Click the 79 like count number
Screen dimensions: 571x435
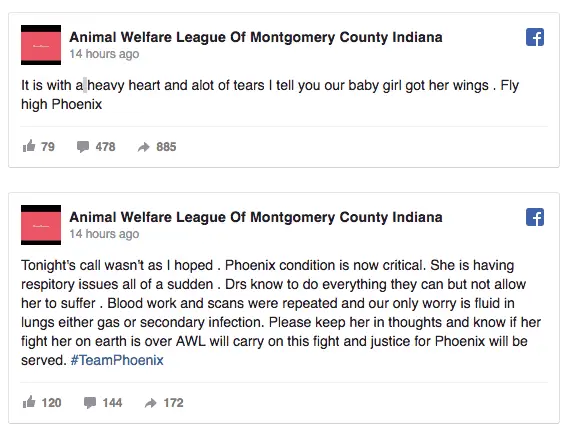coord(48,147)
